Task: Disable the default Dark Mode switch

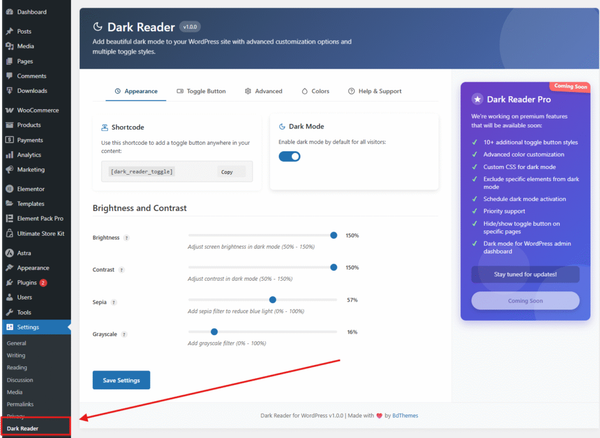Action: pos(289,156)
